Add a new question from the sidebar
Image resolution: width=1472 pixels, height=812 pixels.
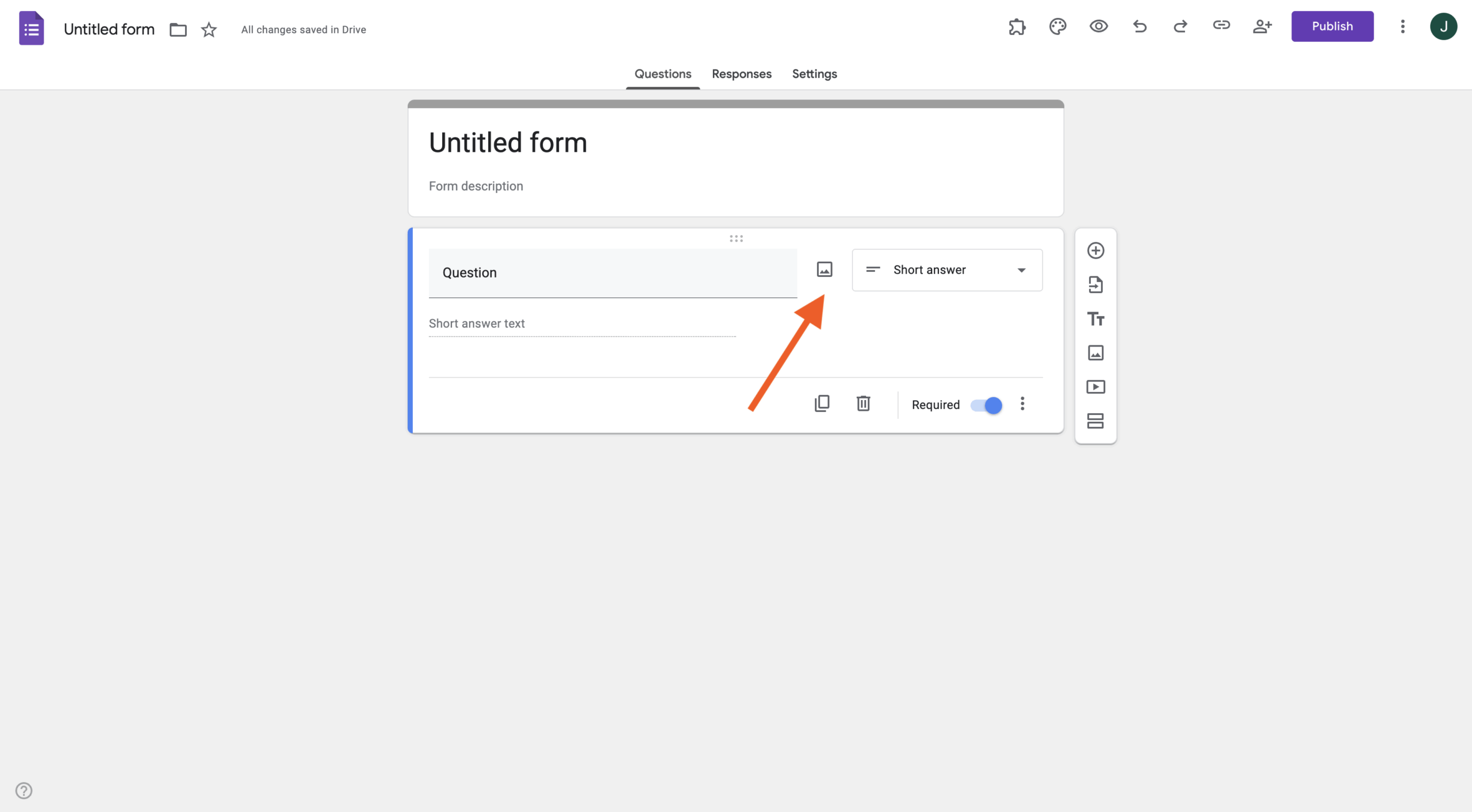tap(1095, 250)
